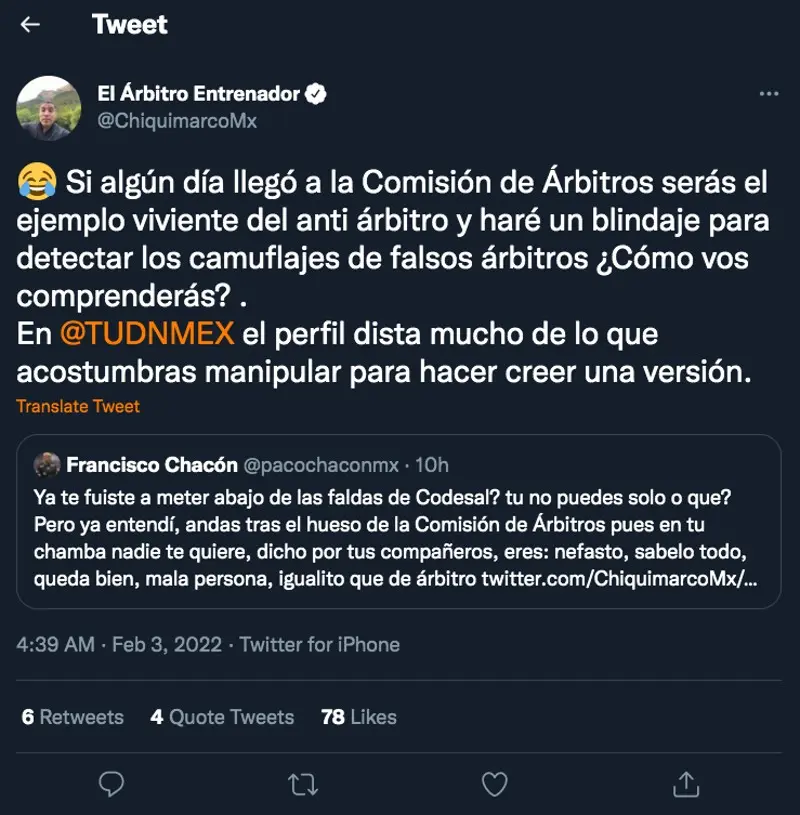Click the verified badge icon
Viewport: 800px width, 815px height.
316,95
